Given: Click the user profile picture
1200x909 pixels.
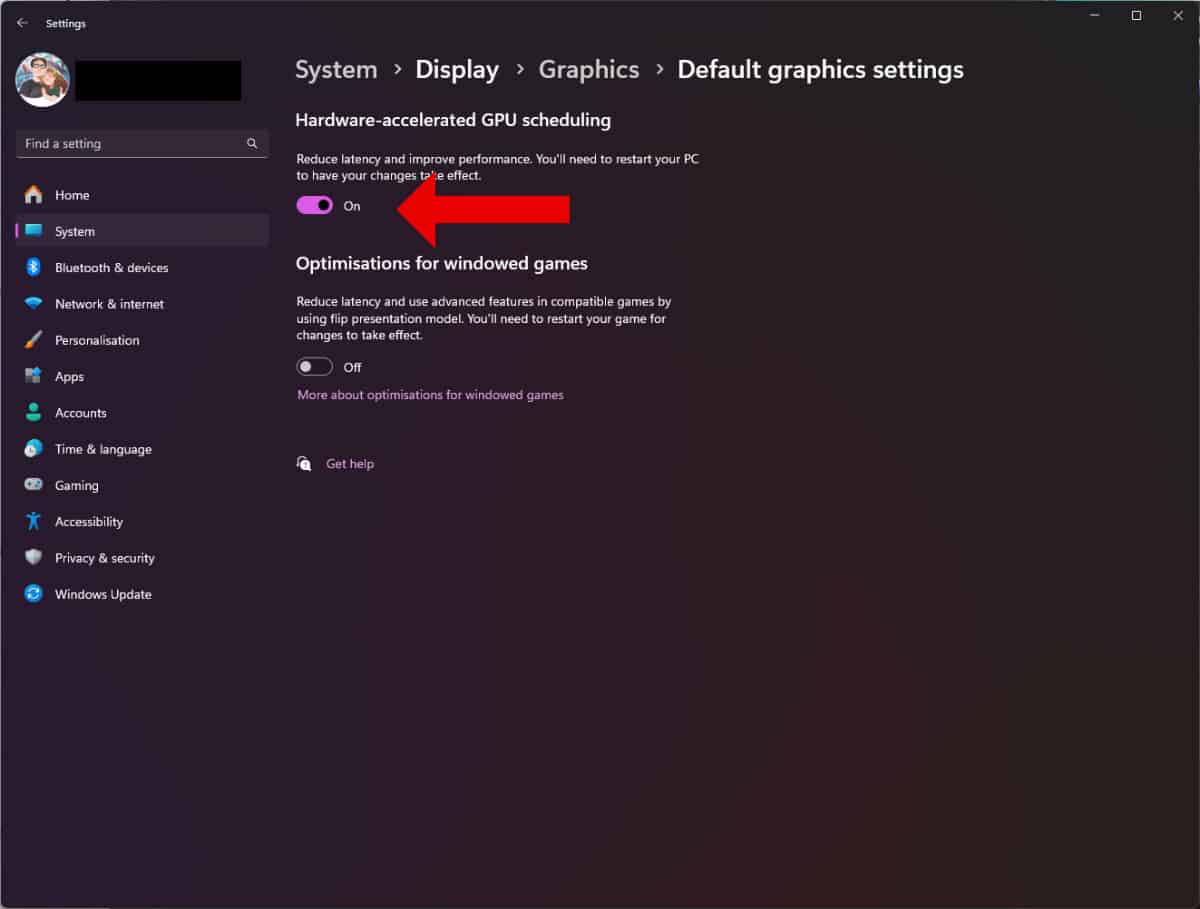Looking at the screenshot, I should tap(42, 79).
